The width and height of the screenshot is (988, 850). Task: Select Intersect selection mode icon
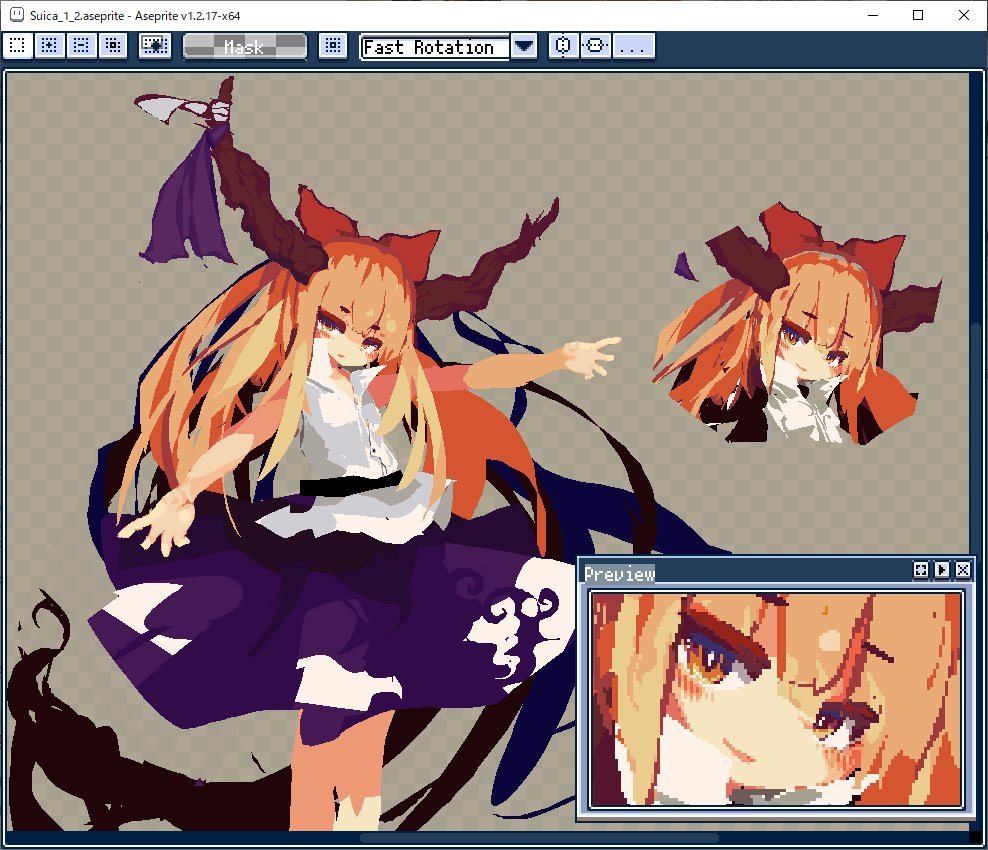(x=113, y=46)
